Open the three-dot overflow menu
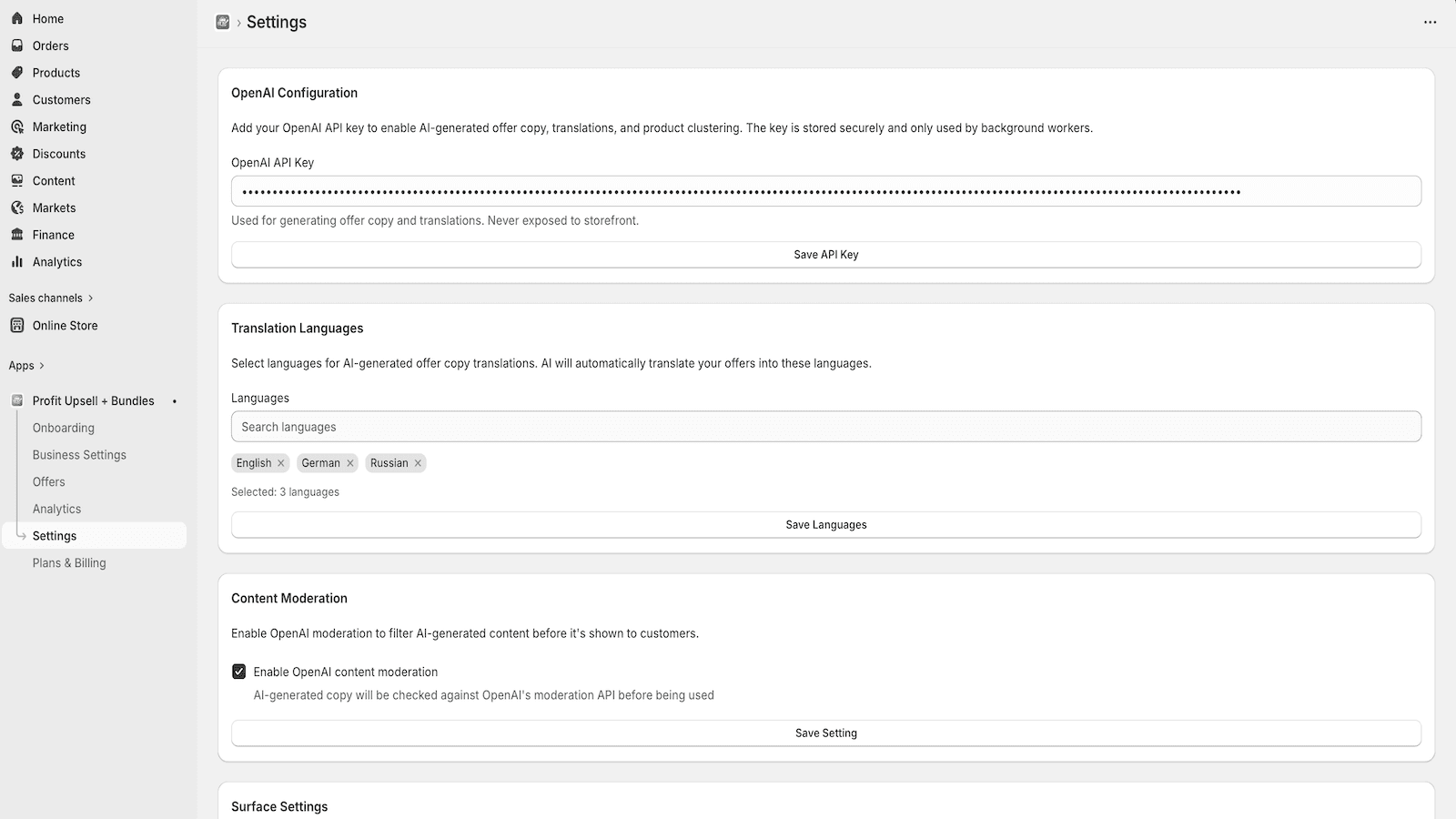The width and height of the screenshot is (1456, 819). [1430, 22]
